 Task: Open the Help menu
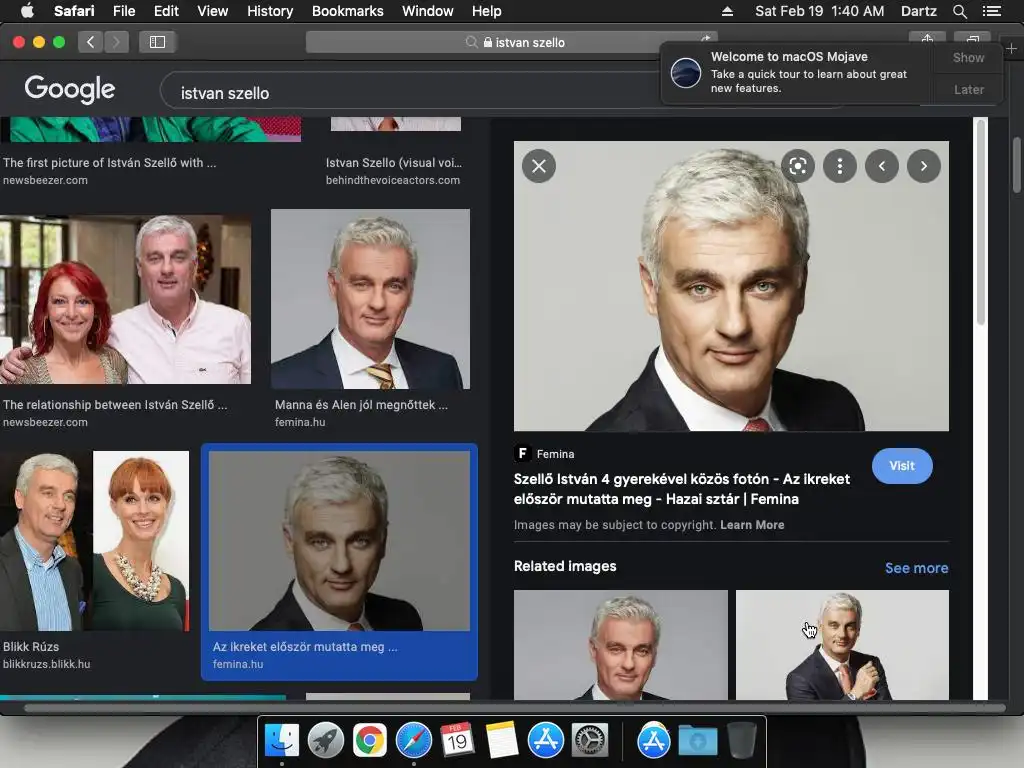click(487, 11)
